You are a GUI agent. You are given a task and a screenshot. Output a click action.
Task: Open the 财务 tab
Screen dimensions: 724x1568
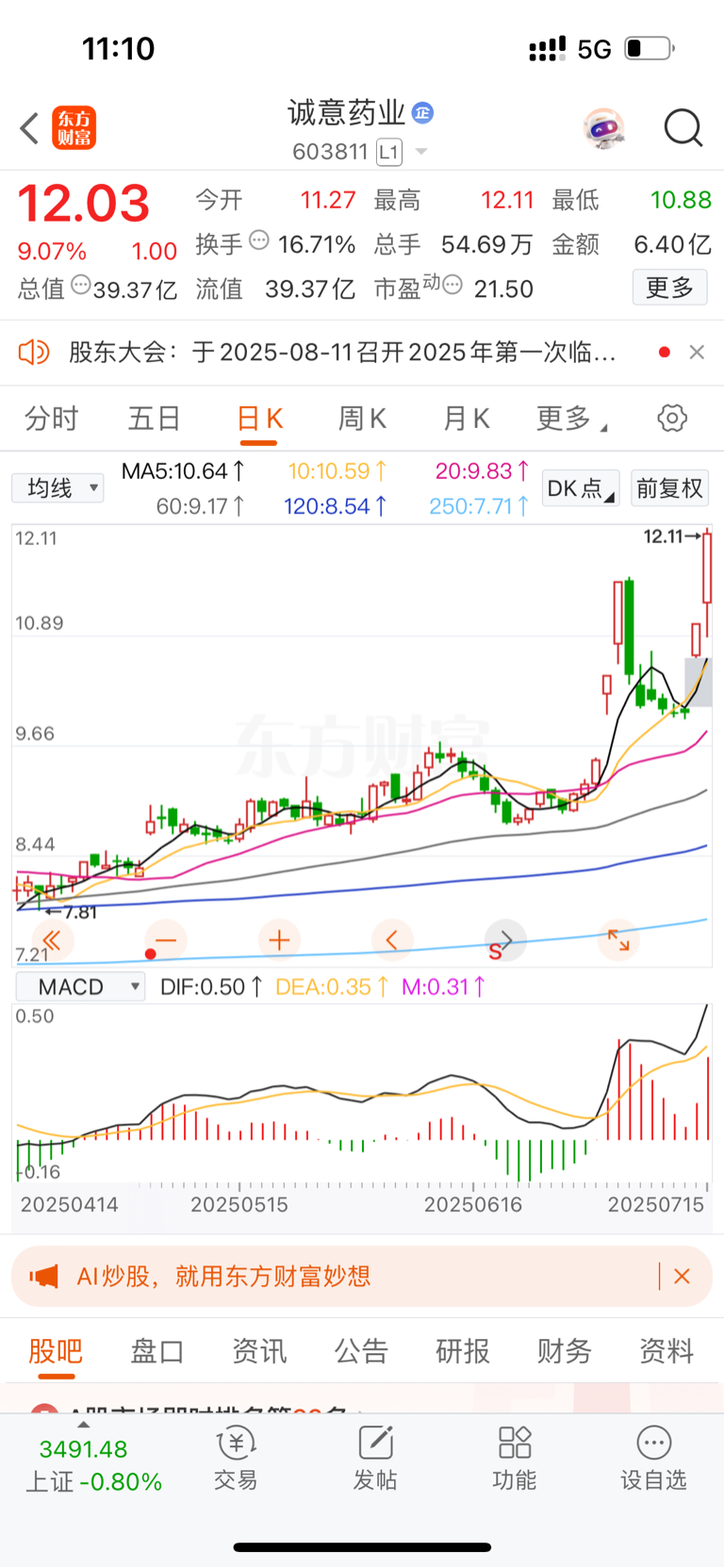click(565, 1351)
